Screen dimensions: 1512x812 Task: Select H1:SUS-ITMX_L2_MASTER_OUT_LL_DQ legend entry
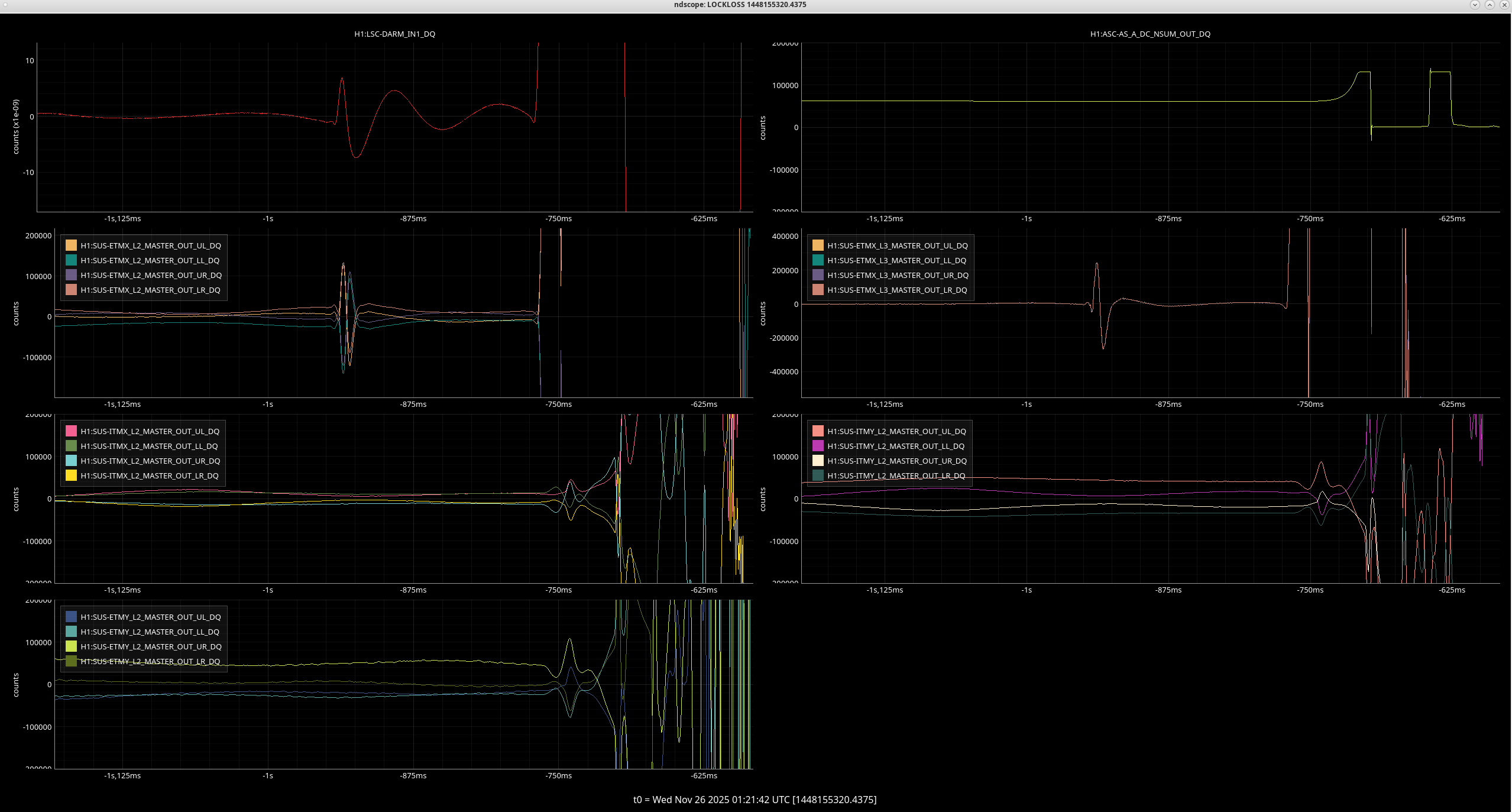click(x=149, y=446)
